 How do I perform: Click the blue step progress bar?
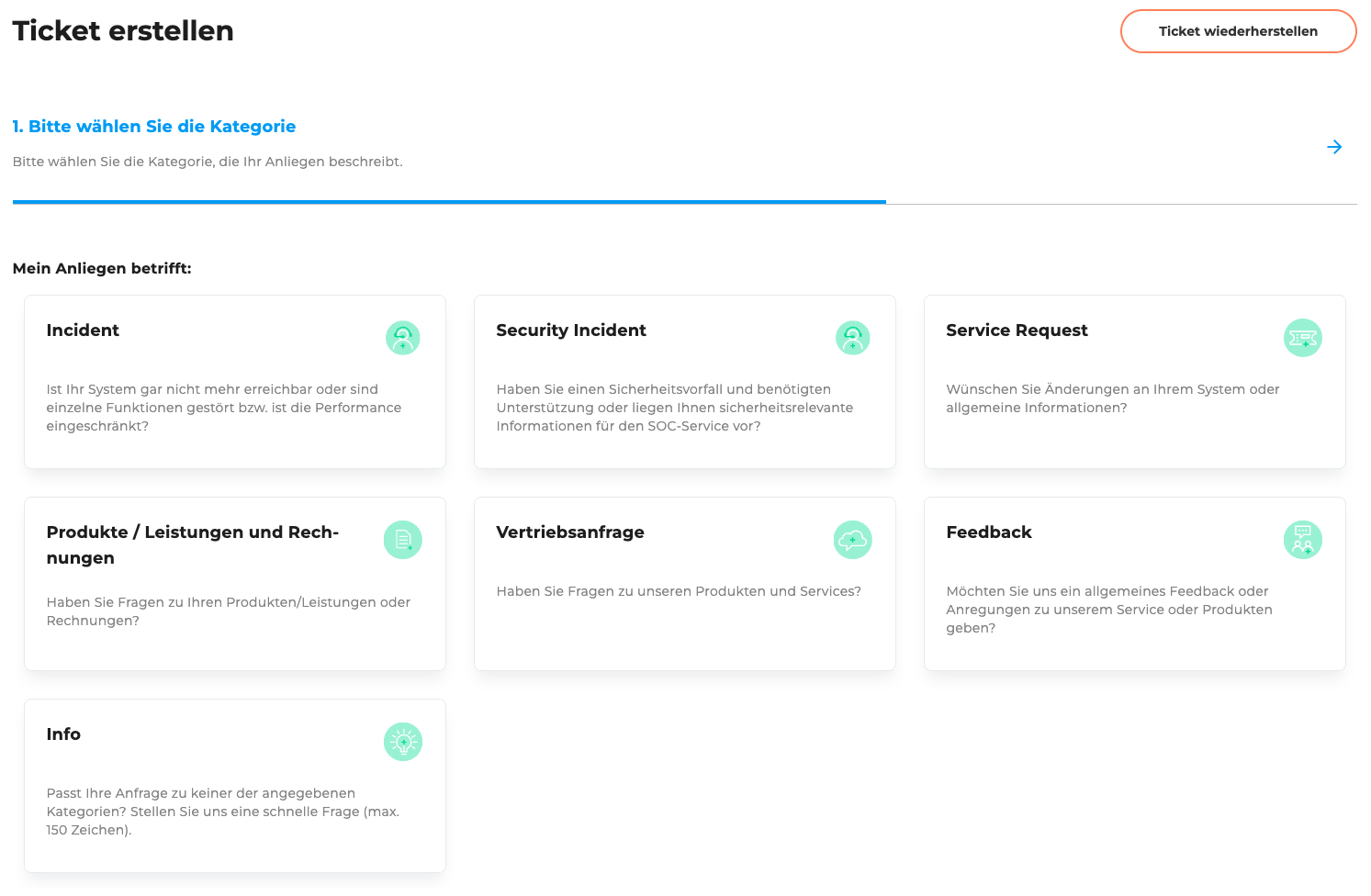pos(449,202)
